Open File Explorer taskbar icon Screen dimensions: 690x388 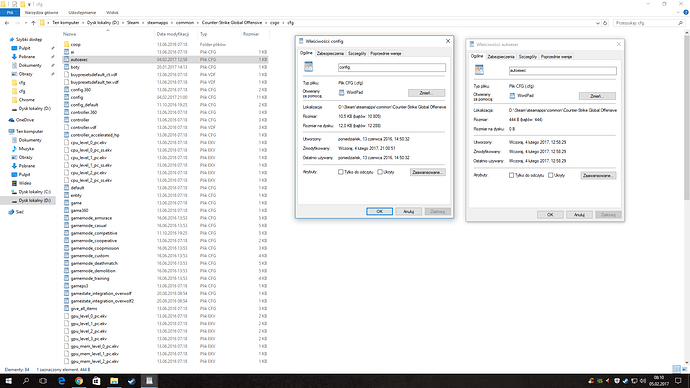click(114, 381)
